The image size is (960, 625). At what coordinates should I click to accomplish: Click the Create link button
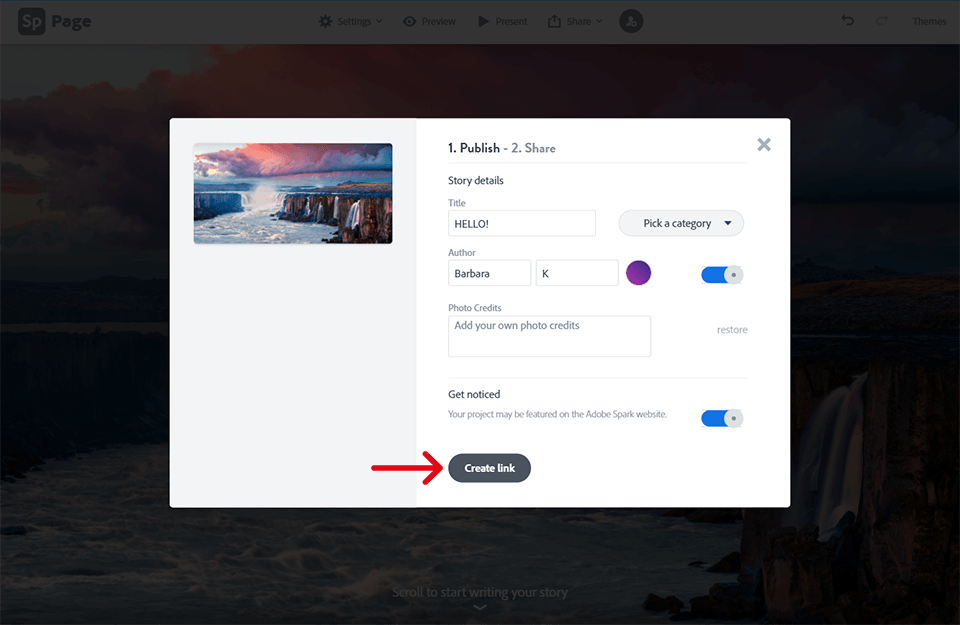pos(490,468)
